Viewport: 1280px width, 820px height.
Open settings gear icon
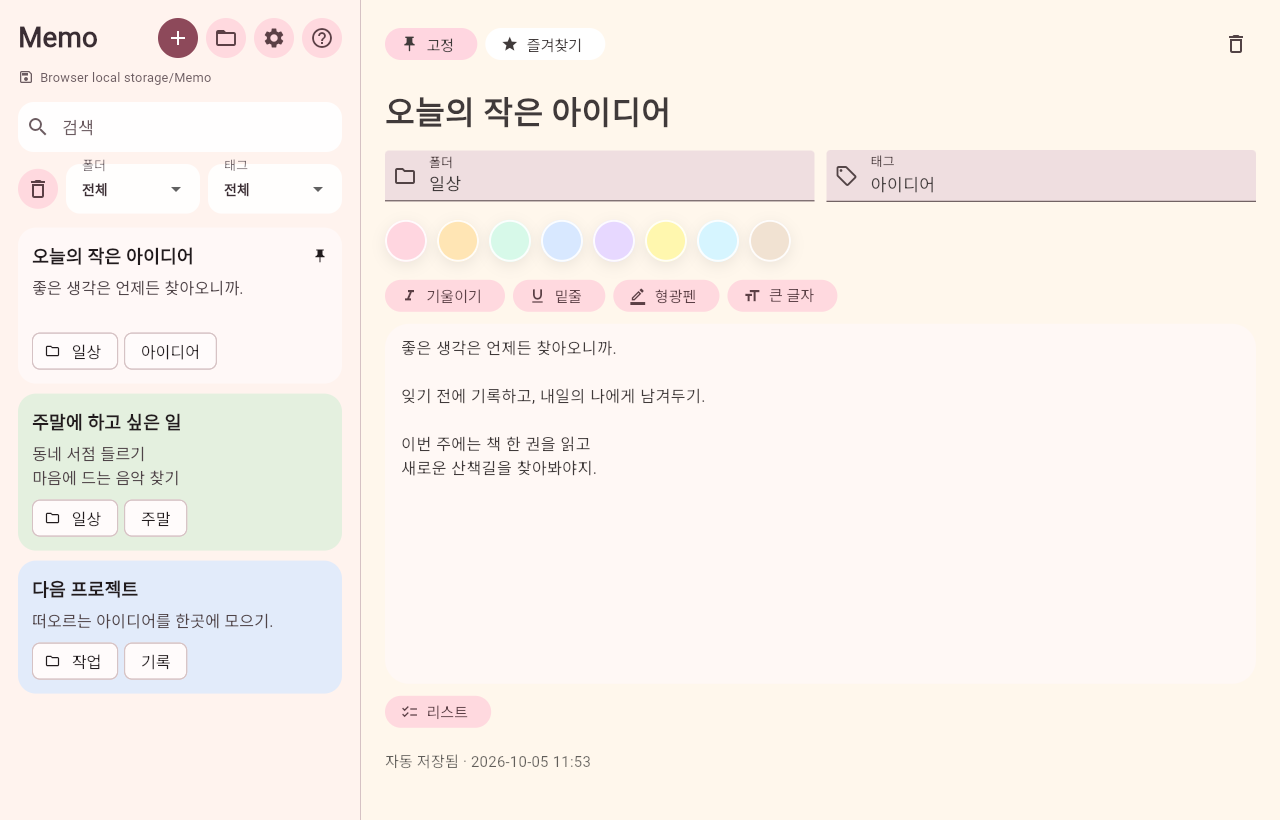[274, 38]
